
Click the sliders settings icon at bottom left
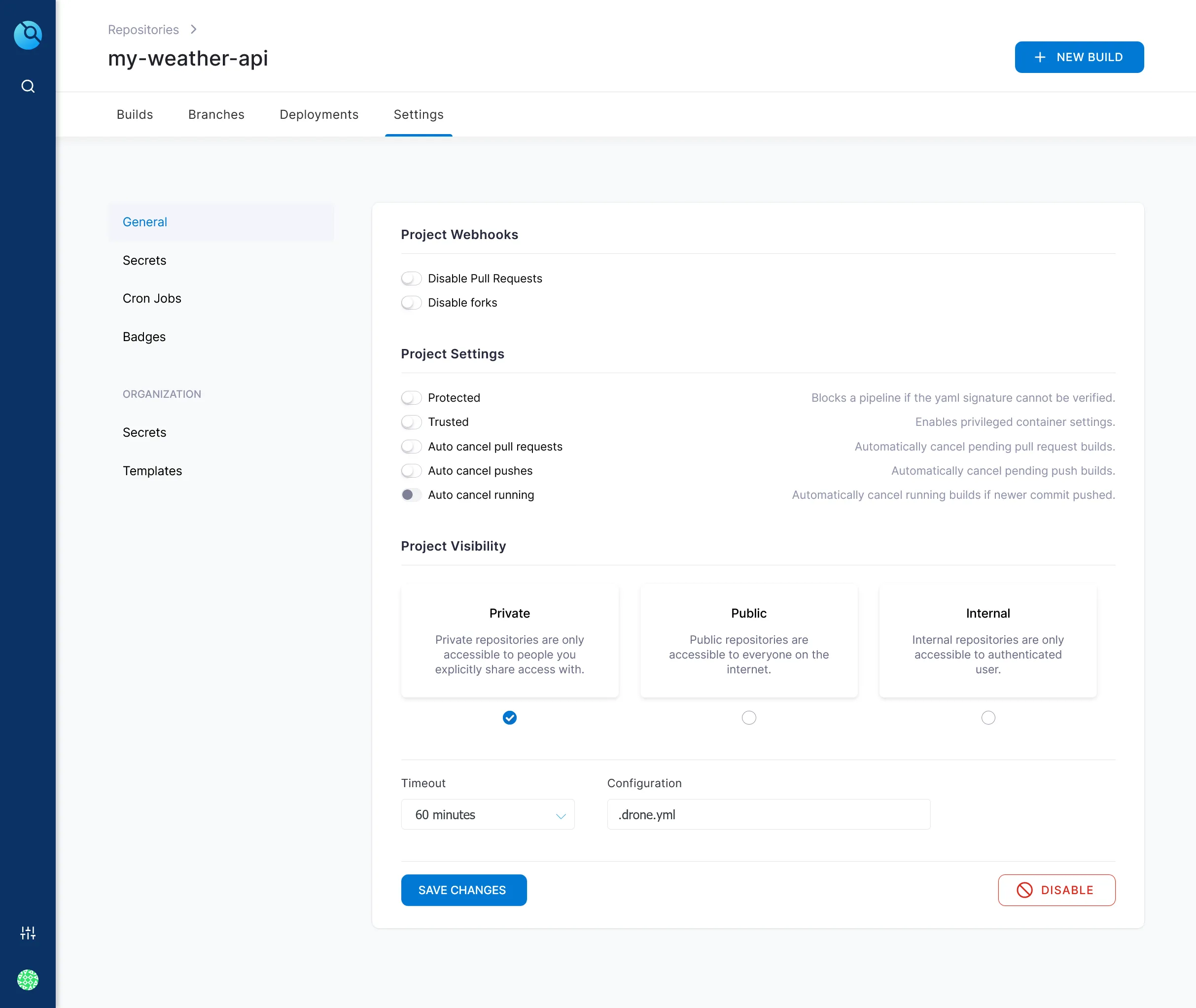pyautogui.click(x=28, y=932)
